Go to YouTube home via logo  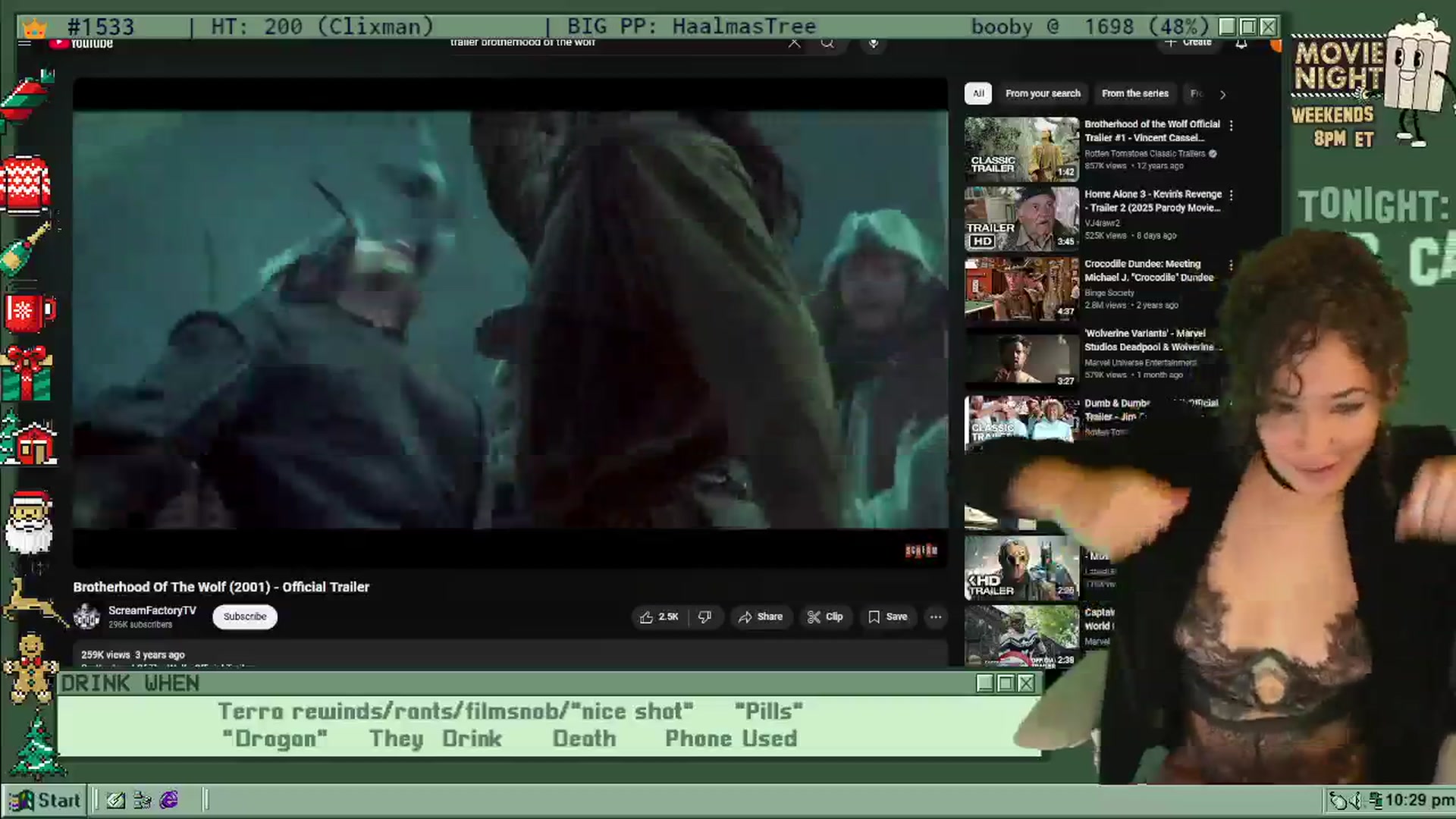pos(81,43)
